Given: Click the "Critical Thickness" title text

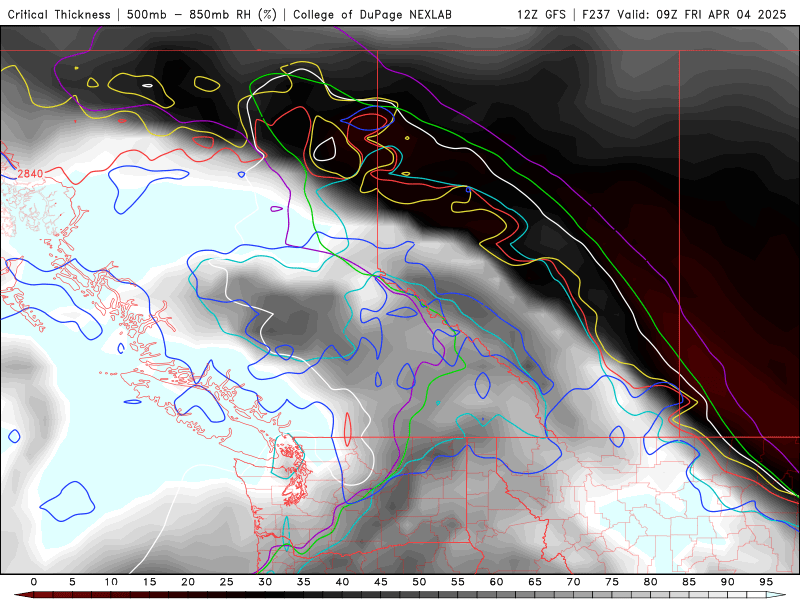Looking at the screenshot, I should [x=59, y=14].
